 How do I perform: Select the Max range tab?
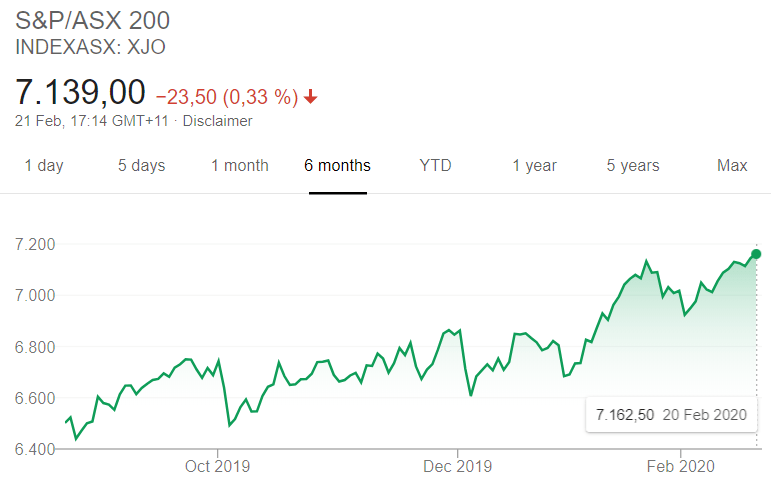point(732,166)
